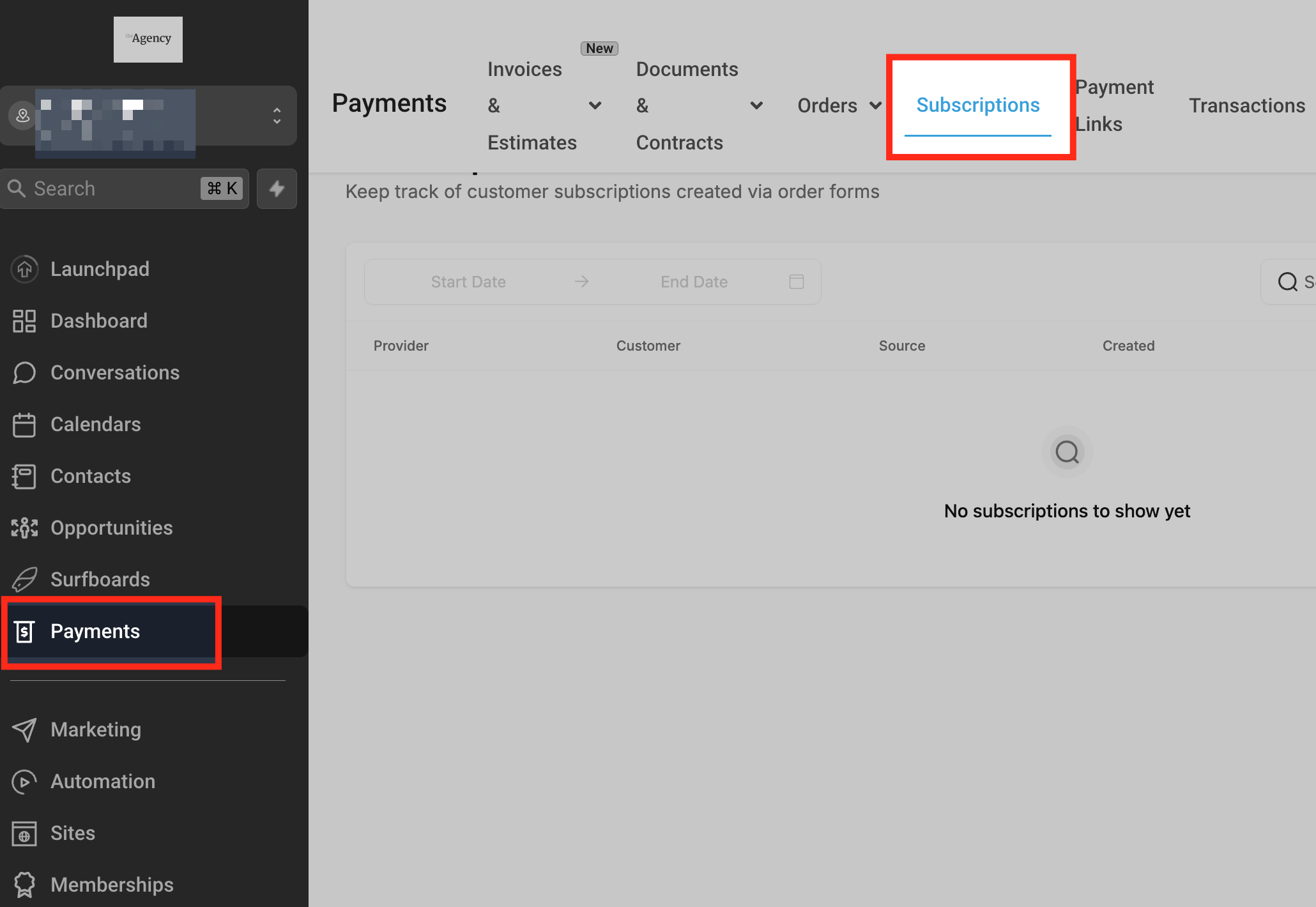
Task: Open Dashboard via its grid icon
Action: click(x=24, y=321)
